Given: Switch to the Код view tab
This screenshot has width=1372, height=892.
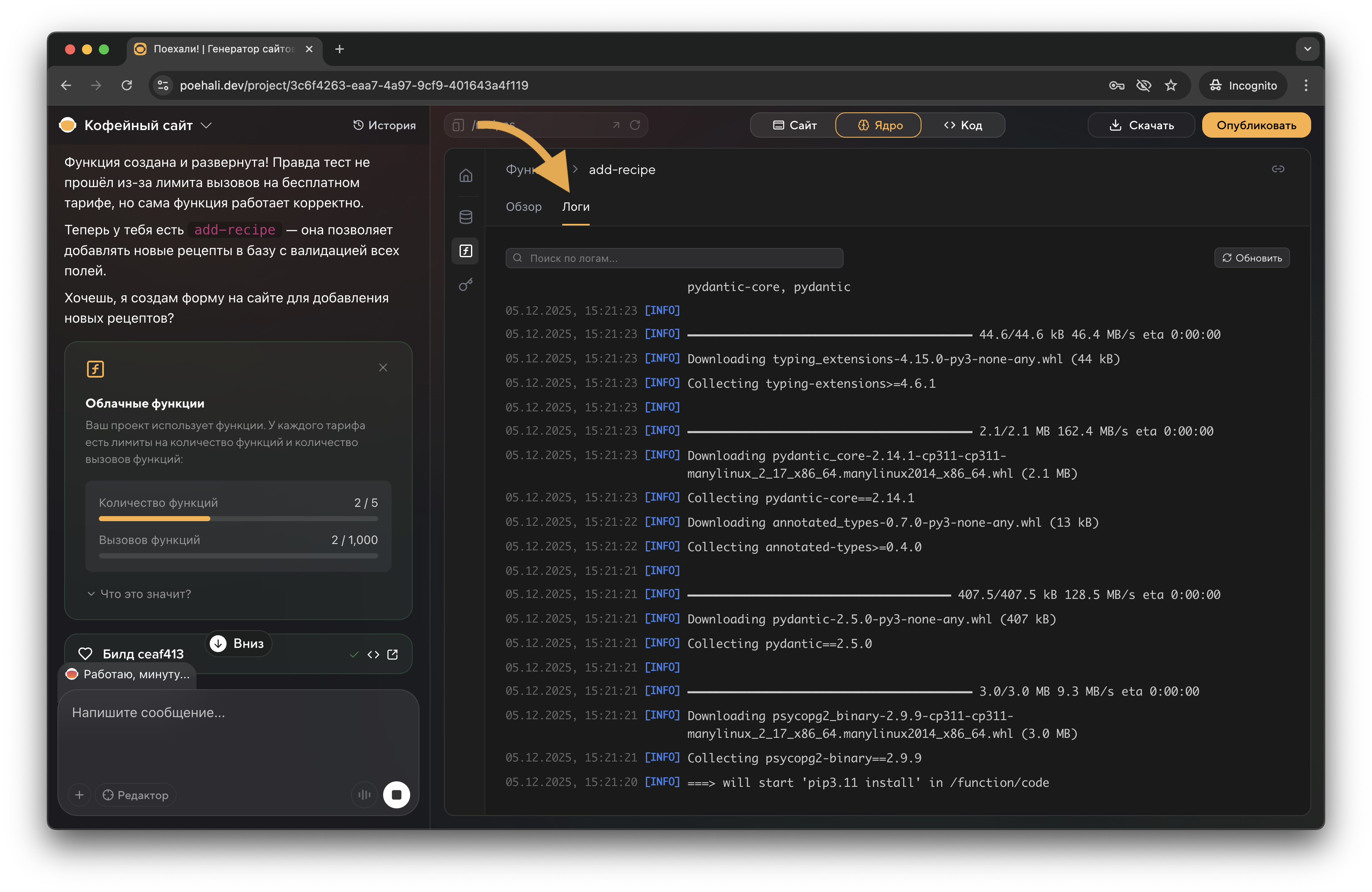Looking at the screenshot, I should 963,125.
